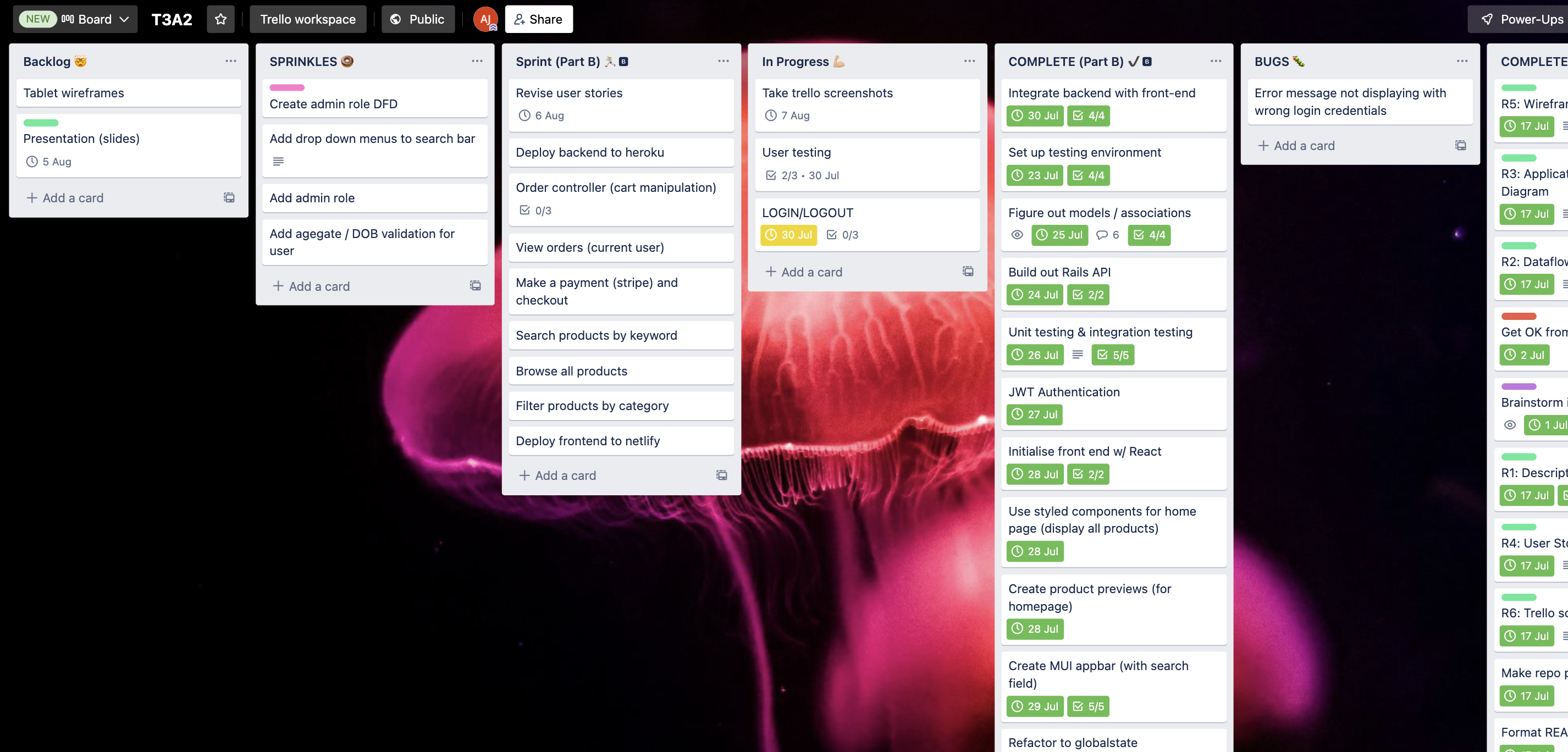
Task: Click the clock icon on Presentation slides card
Action: [31, 162]
